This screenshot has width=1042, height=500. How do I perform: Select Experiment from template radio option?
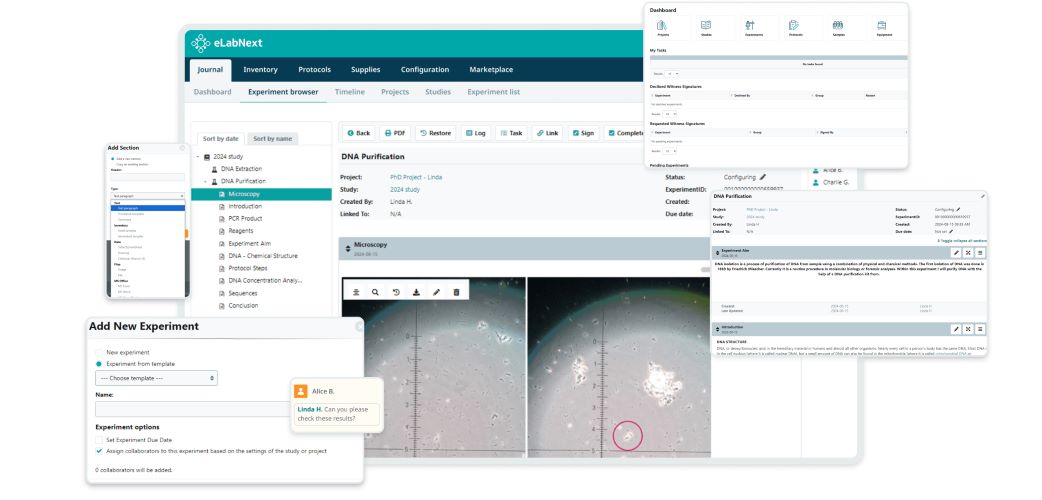tap(99, 364)
